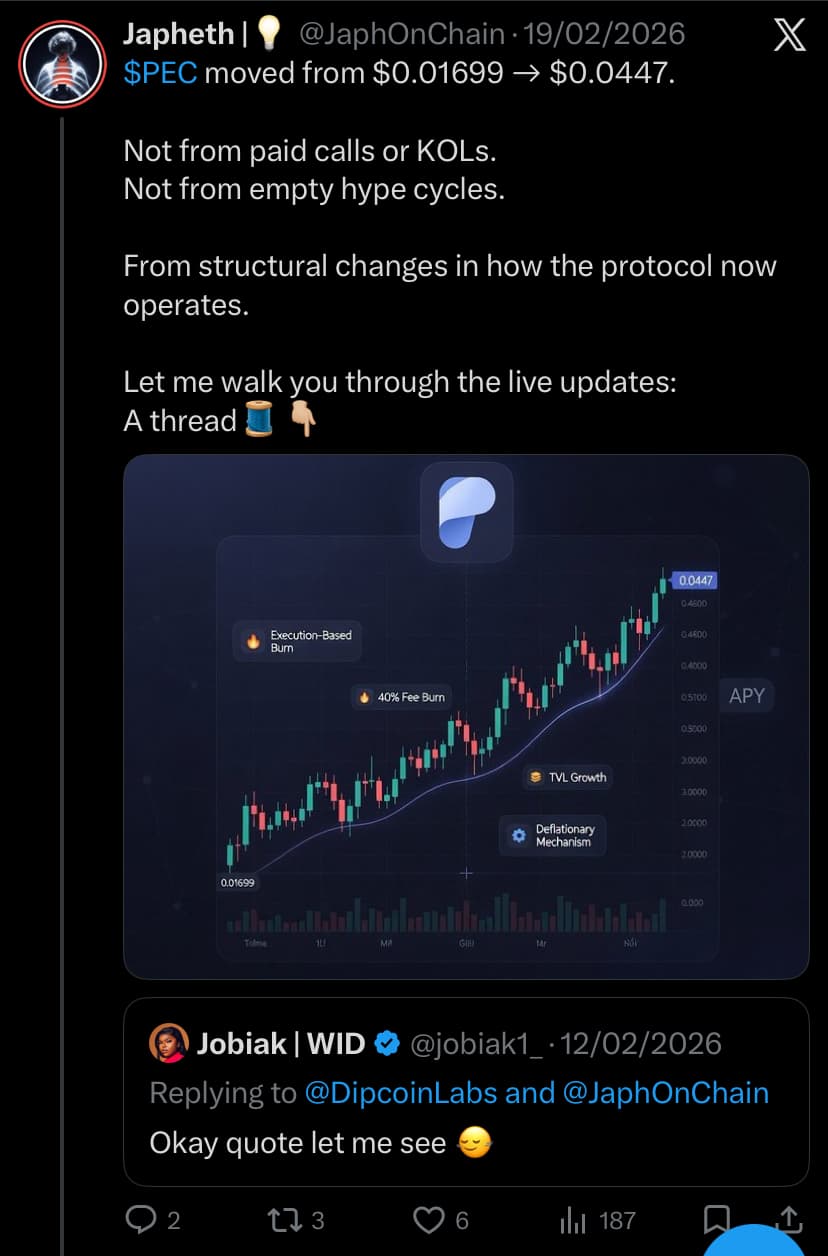Bookmark this post
The image size is (828, 1256).
coord(716,1219)
